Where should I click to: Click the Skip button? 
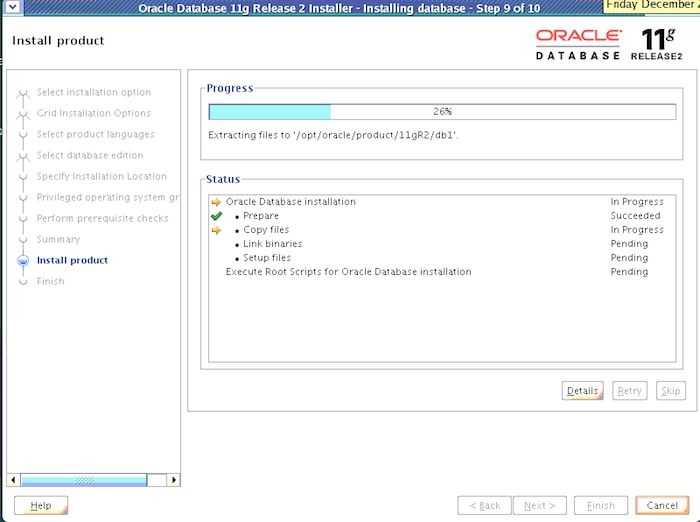[x=671, y=391]
